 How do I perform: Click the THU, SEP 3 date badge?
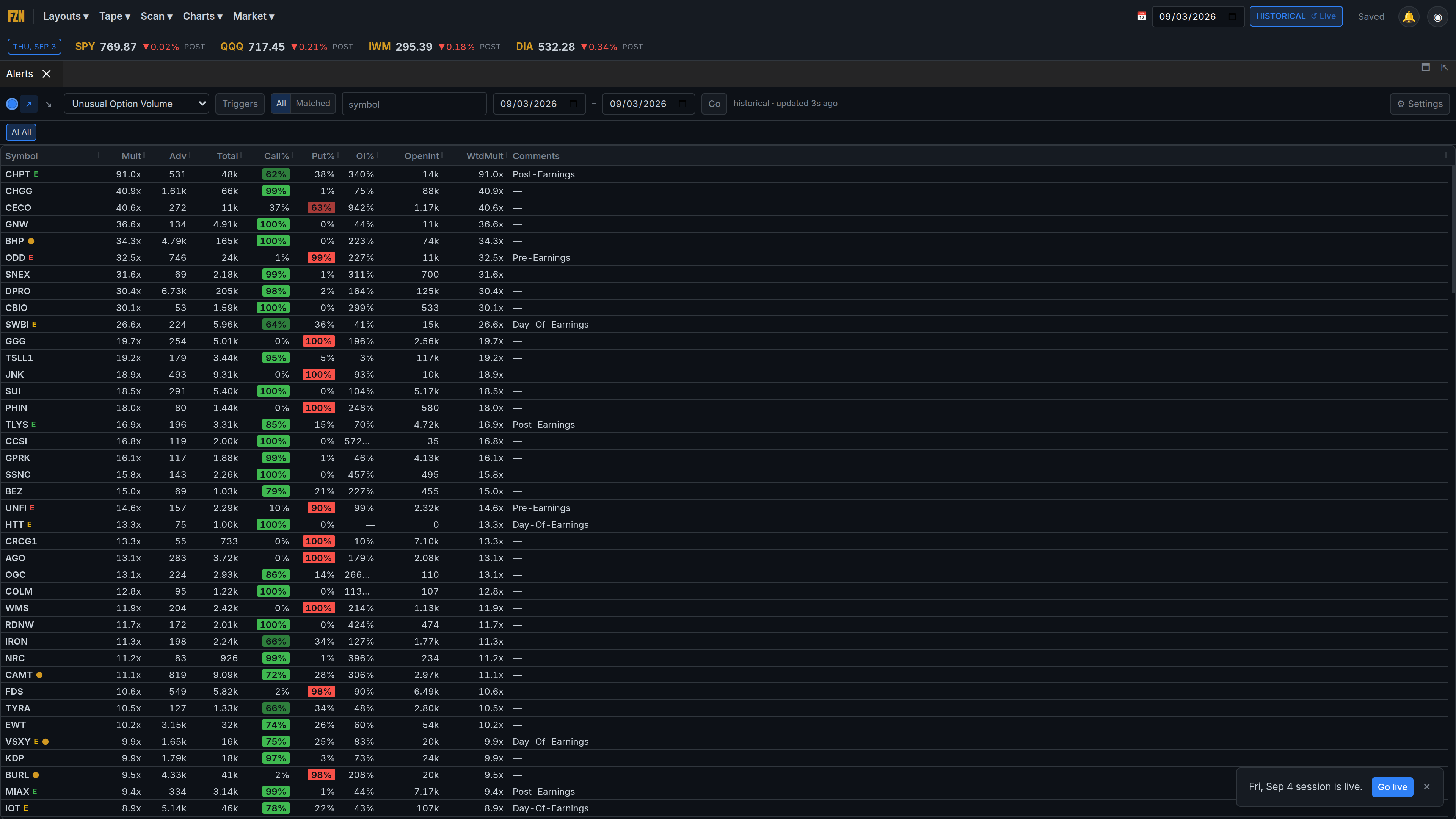click(35, 47)
